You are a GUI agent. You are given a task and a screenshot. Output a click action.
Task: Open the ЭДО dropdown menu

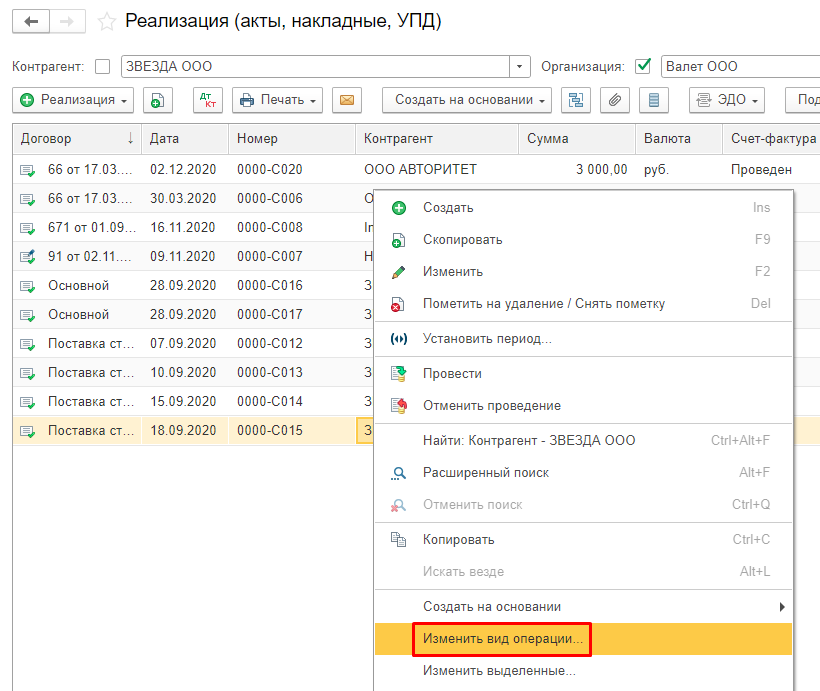[x=726, y=100]
